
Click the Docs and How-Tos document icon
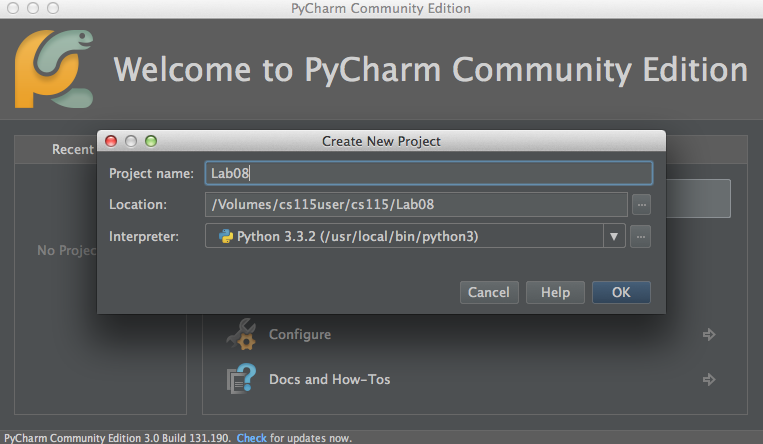(240, 380)
